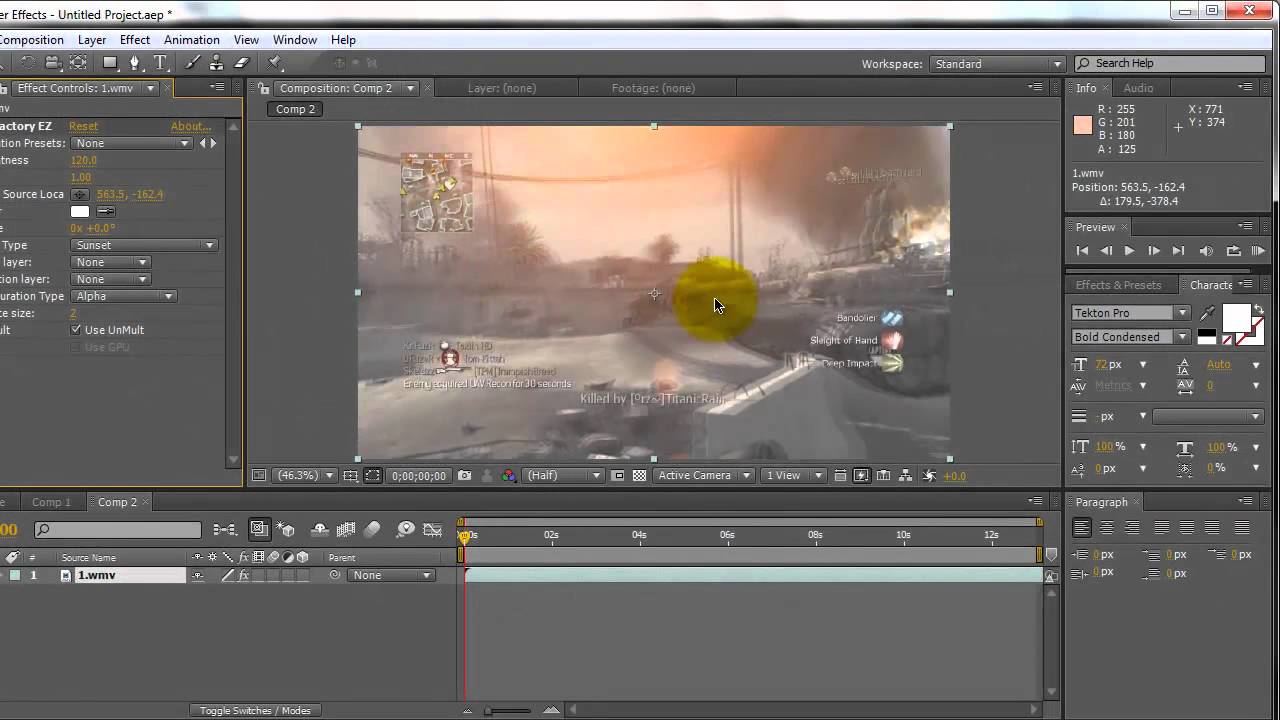Click the white fill color swatch in Character
This screenshot has width=1280, height=720.
1236,318
